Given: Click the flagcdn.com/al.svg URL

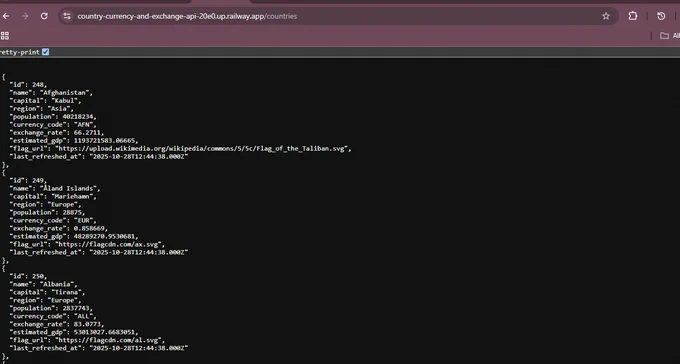Looking at the screenshot, I should click(108, 340).
